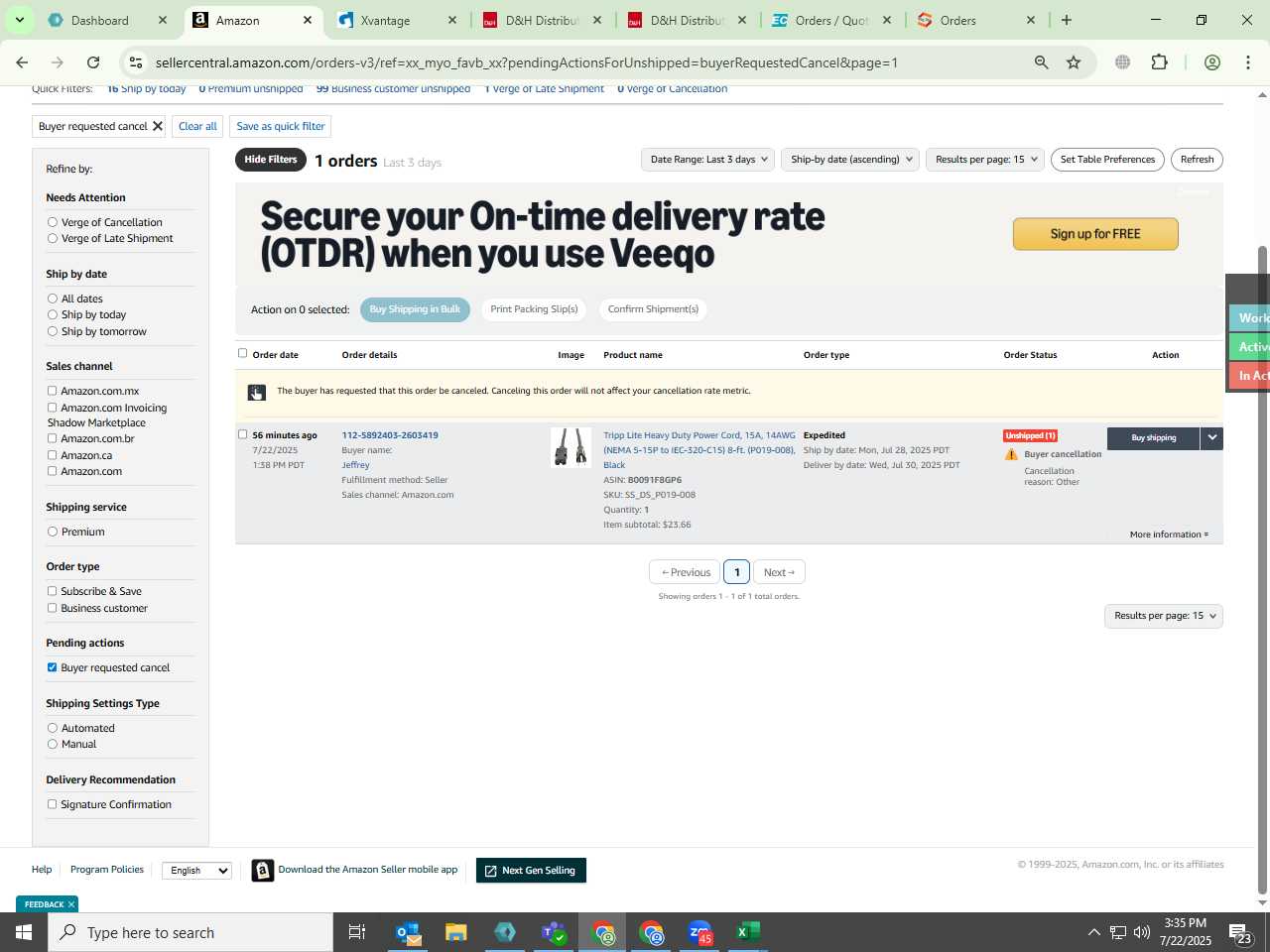The width and height of the screenshot is (1270, 952).
Task: Switch to Xvantage tab
Action: pos(398,20)
